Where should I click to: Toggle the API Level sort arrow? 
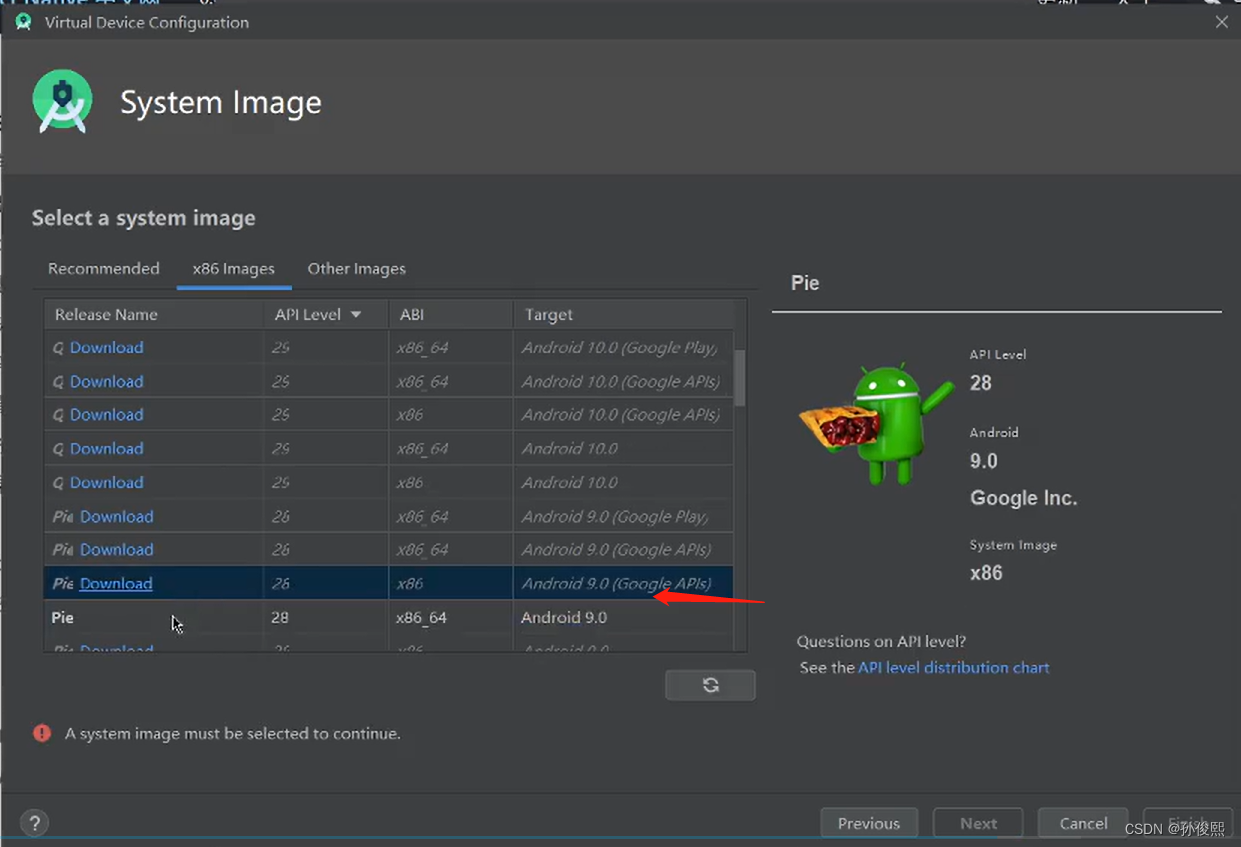(356, 314)
